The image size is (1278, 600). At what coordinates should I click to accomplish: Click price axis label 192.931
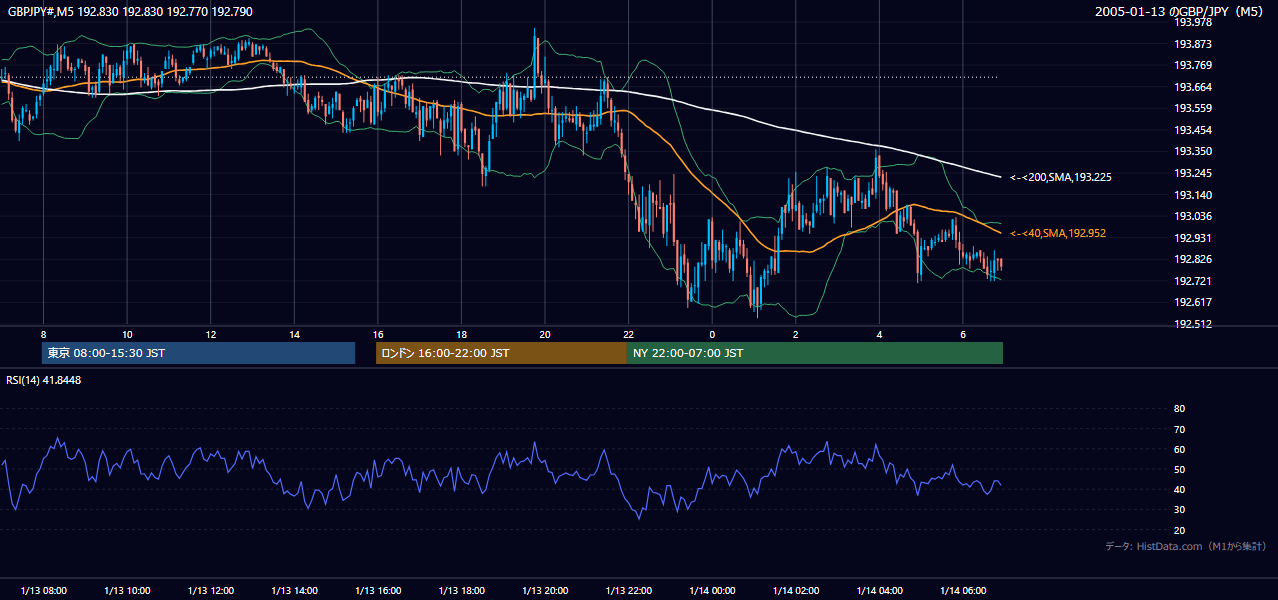pyautogui.click(x=1192, y=238)
